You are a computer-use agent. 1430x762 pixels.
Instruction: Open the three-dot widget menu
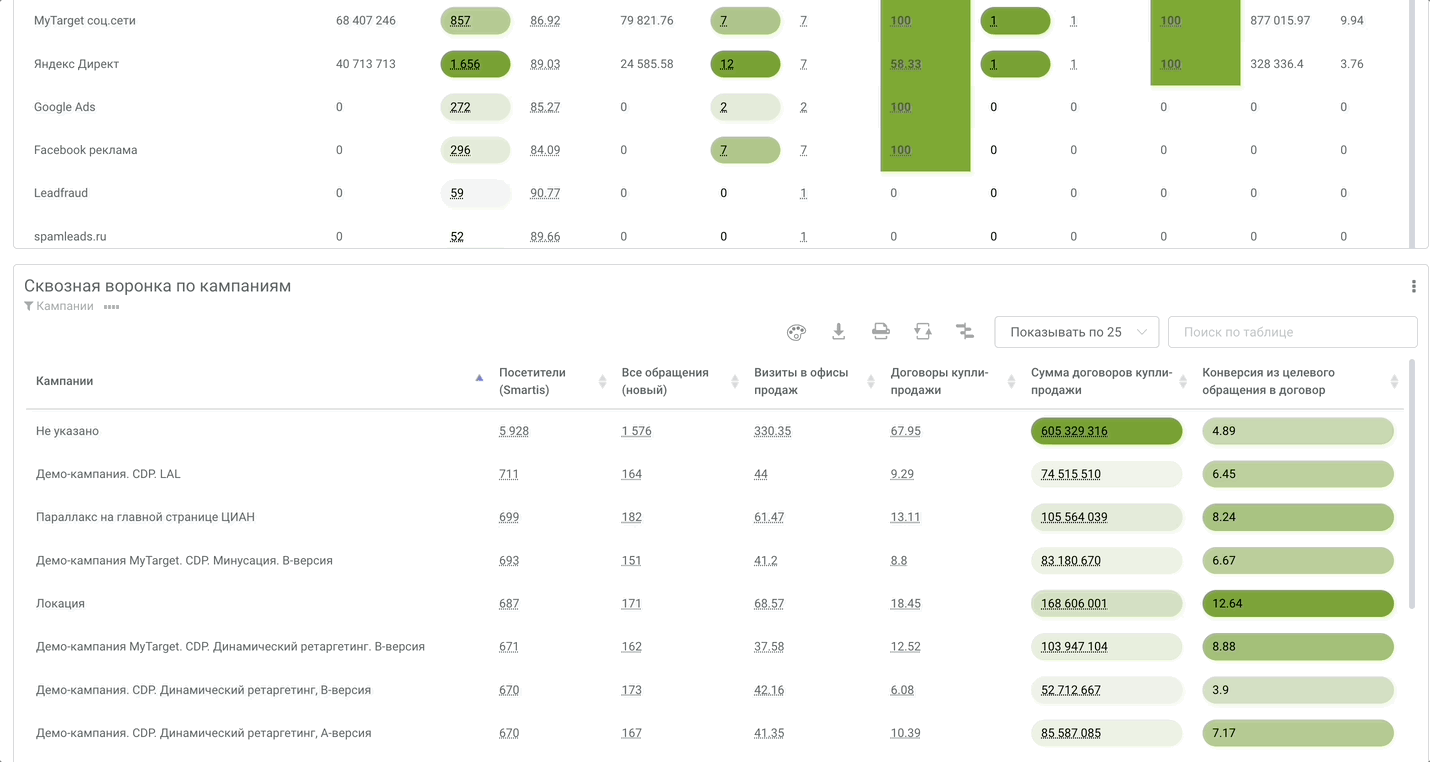[x=1413, y=287]
